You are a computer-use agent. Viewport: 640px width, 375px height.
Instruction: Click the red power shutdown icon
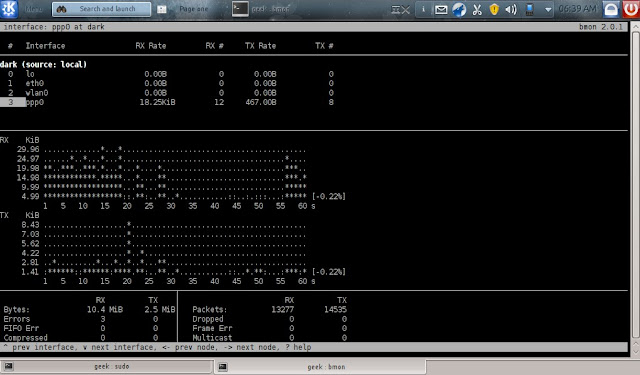tap(631, 9)
